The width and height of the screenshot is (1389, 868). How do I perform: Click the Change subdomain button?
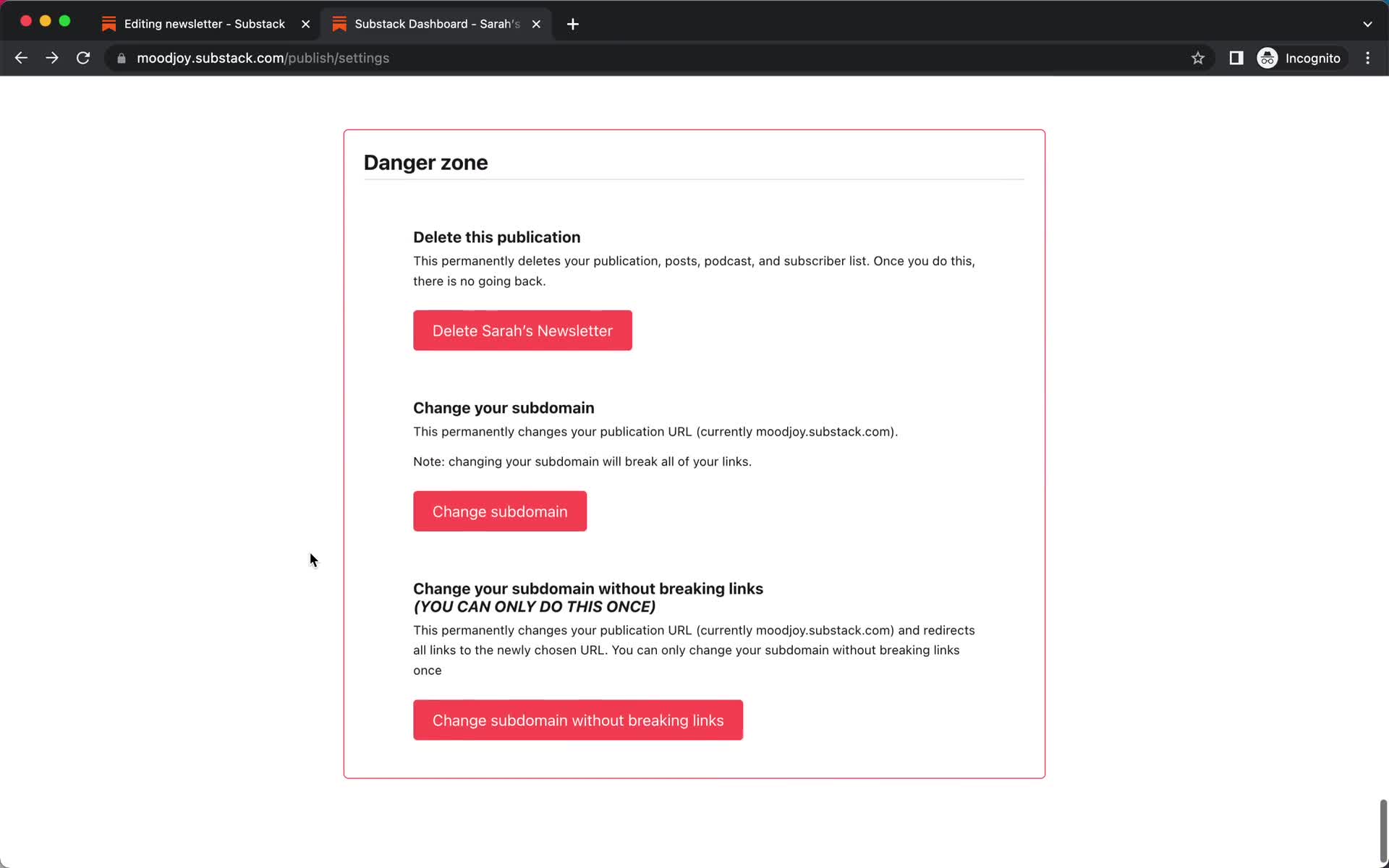pos(500,511)
